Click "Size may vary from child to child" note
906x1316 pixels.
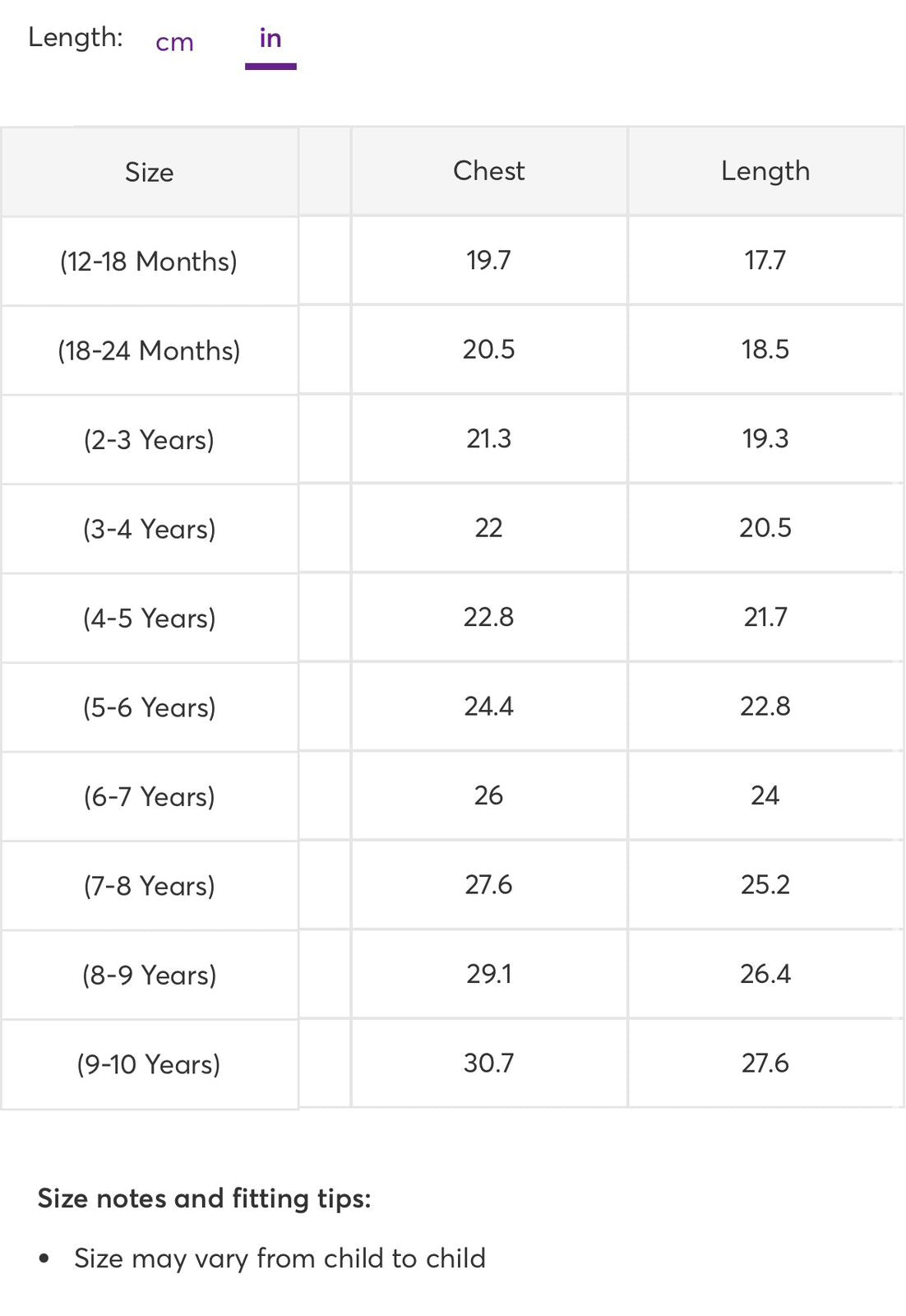(x=280, y=1258)
